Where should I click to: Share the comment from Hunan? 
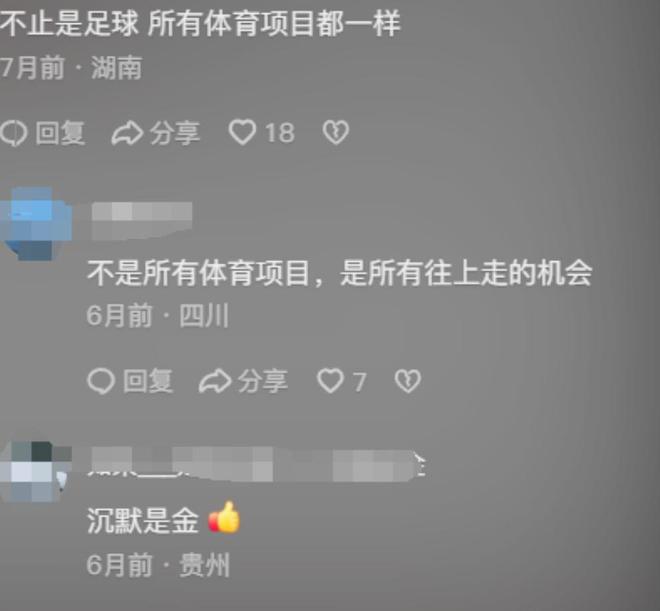coord(156,133)
